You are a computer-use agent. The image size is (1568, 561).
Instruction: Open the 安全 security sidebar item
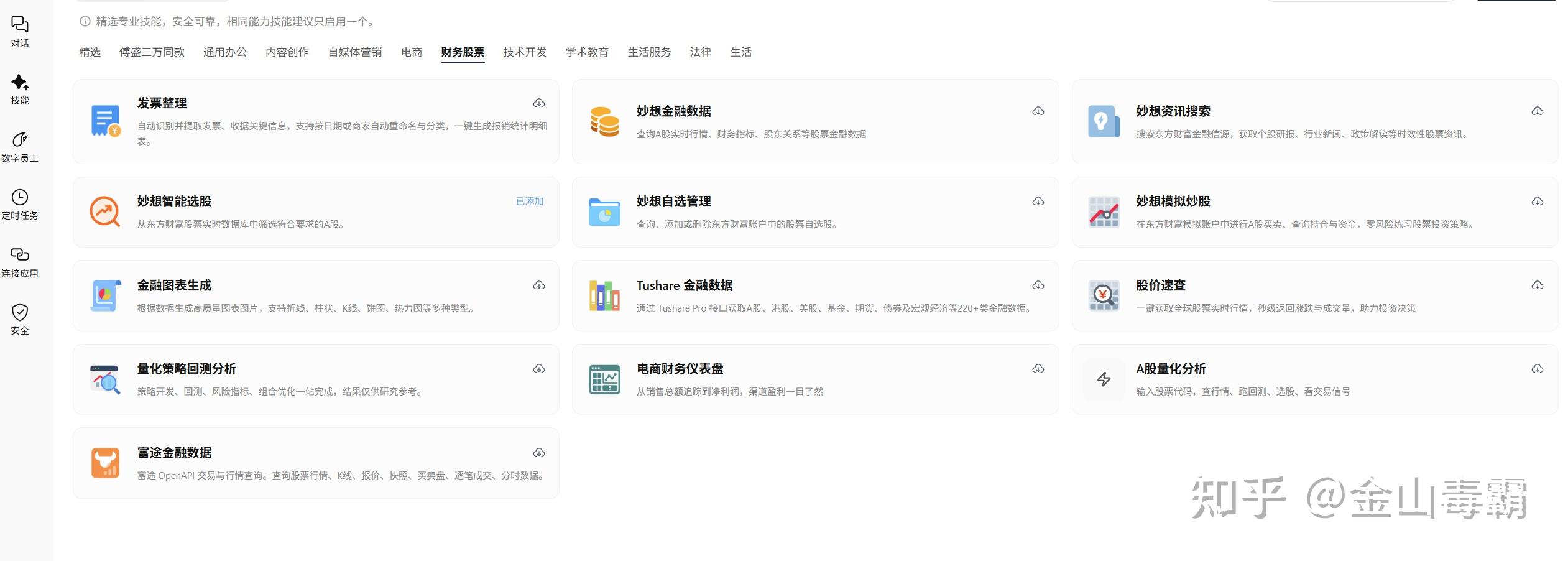(20, 320)
